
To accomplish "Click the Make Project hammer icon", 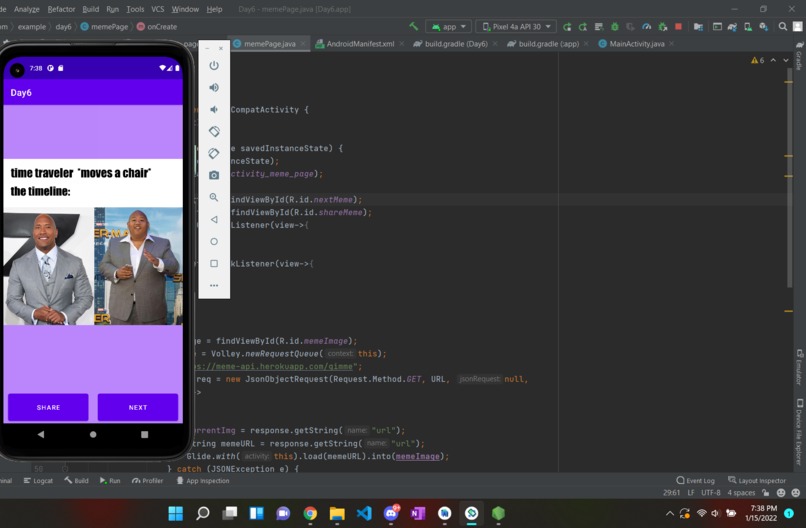I will 413,26.
